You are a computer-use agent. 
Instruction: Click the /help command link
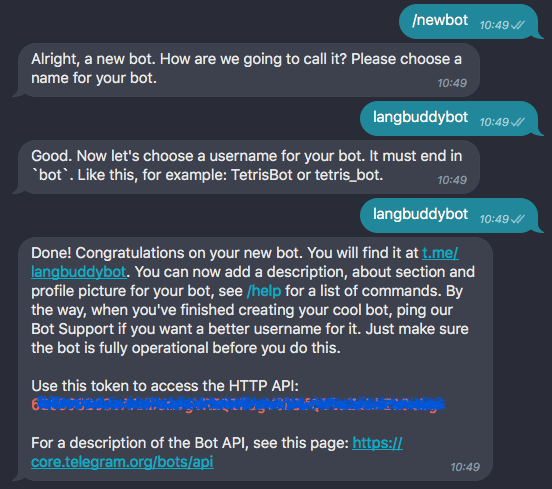tap(264, 291)
